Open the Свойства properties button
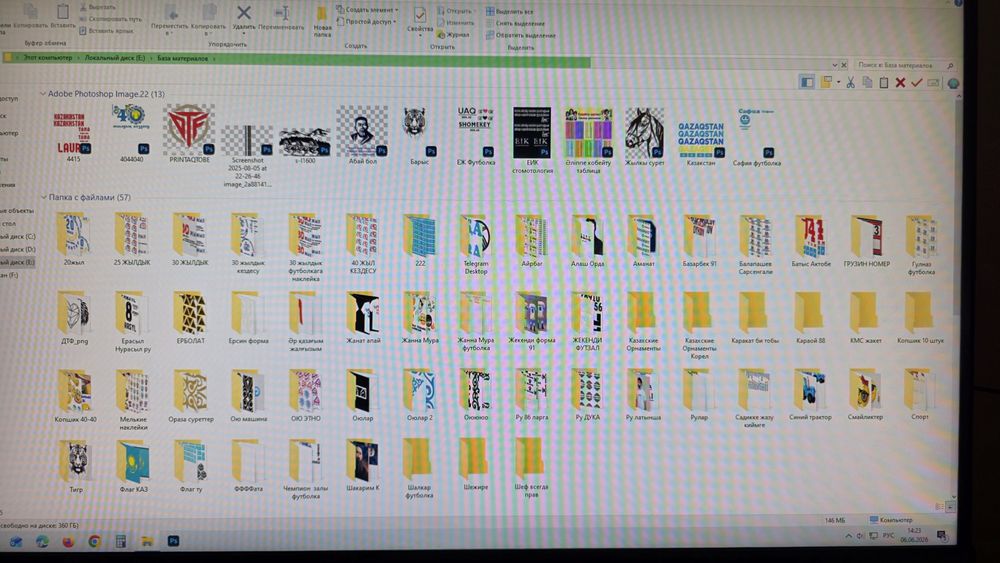The width and height of the screenshot is (1000, 563). tap(420, 21)
